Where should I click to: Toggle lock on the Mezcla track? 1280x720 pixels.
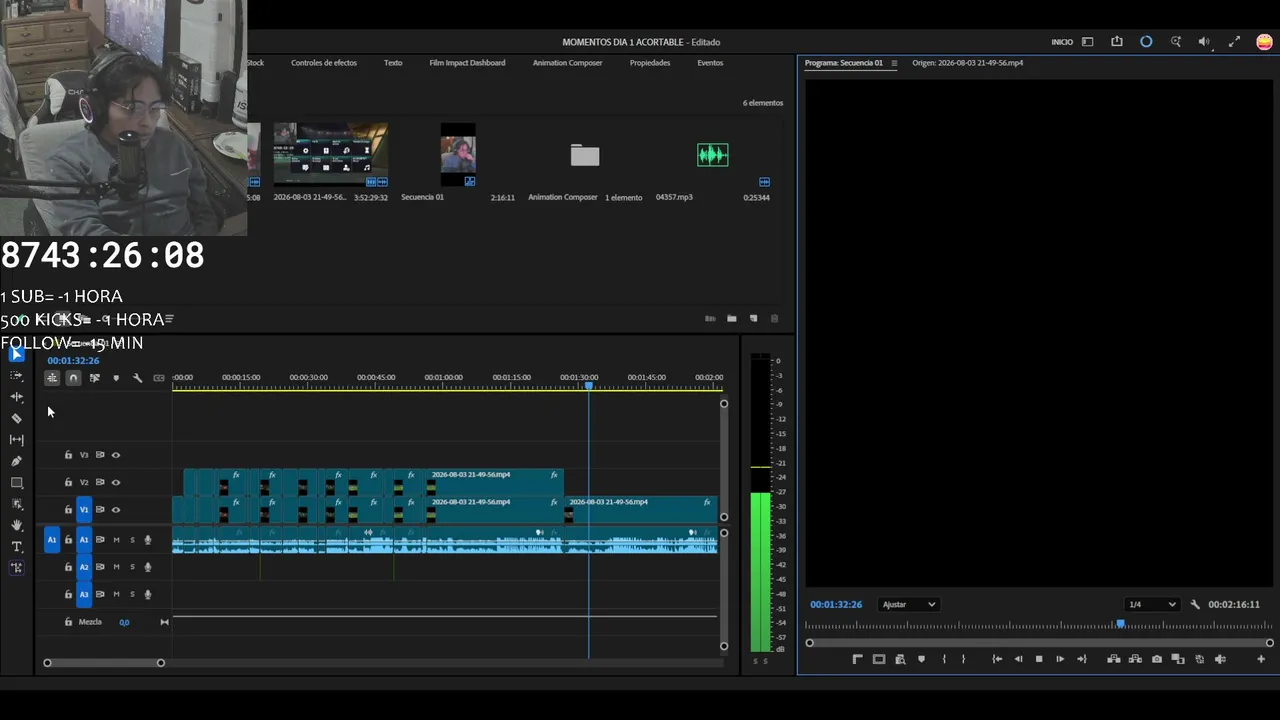68,622
